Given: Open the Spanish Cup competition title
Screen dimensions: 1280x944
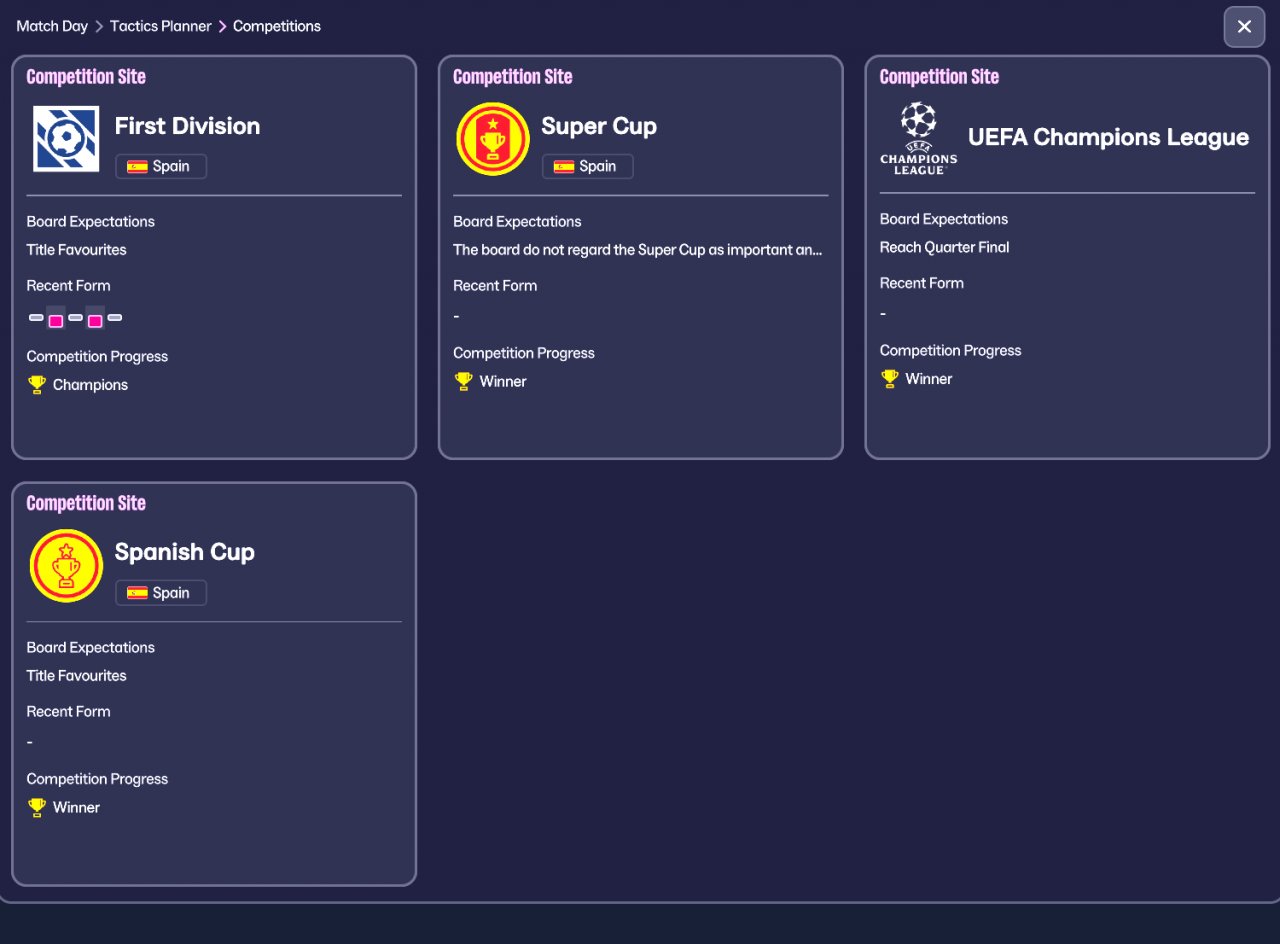Looking at the screenshot, I should (x=185, y=552).
